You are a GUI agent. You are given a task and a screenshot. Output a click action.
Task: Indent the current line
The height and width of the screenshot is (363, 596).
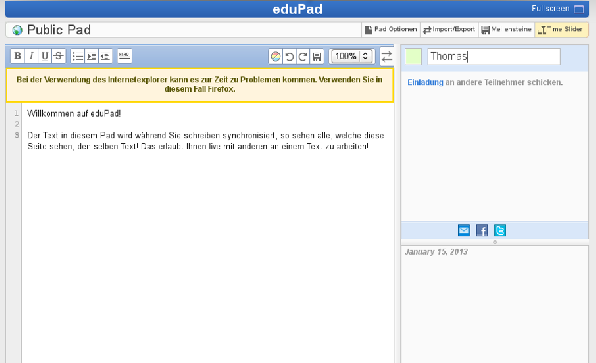point(91,56)
